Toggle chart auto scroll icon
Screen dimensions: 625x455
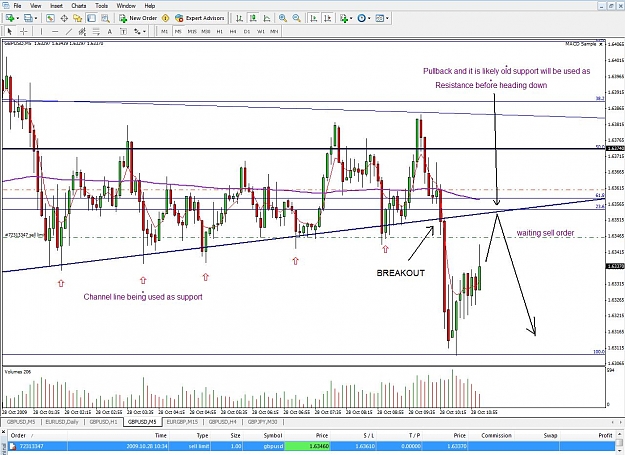314,18
